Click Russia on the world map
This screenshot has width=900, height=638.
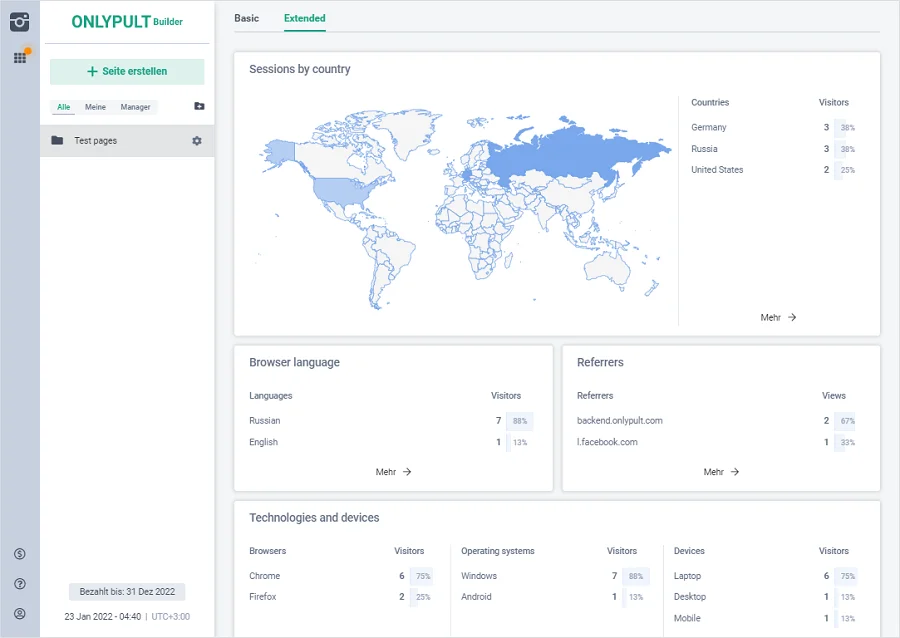tap(580, 155)
